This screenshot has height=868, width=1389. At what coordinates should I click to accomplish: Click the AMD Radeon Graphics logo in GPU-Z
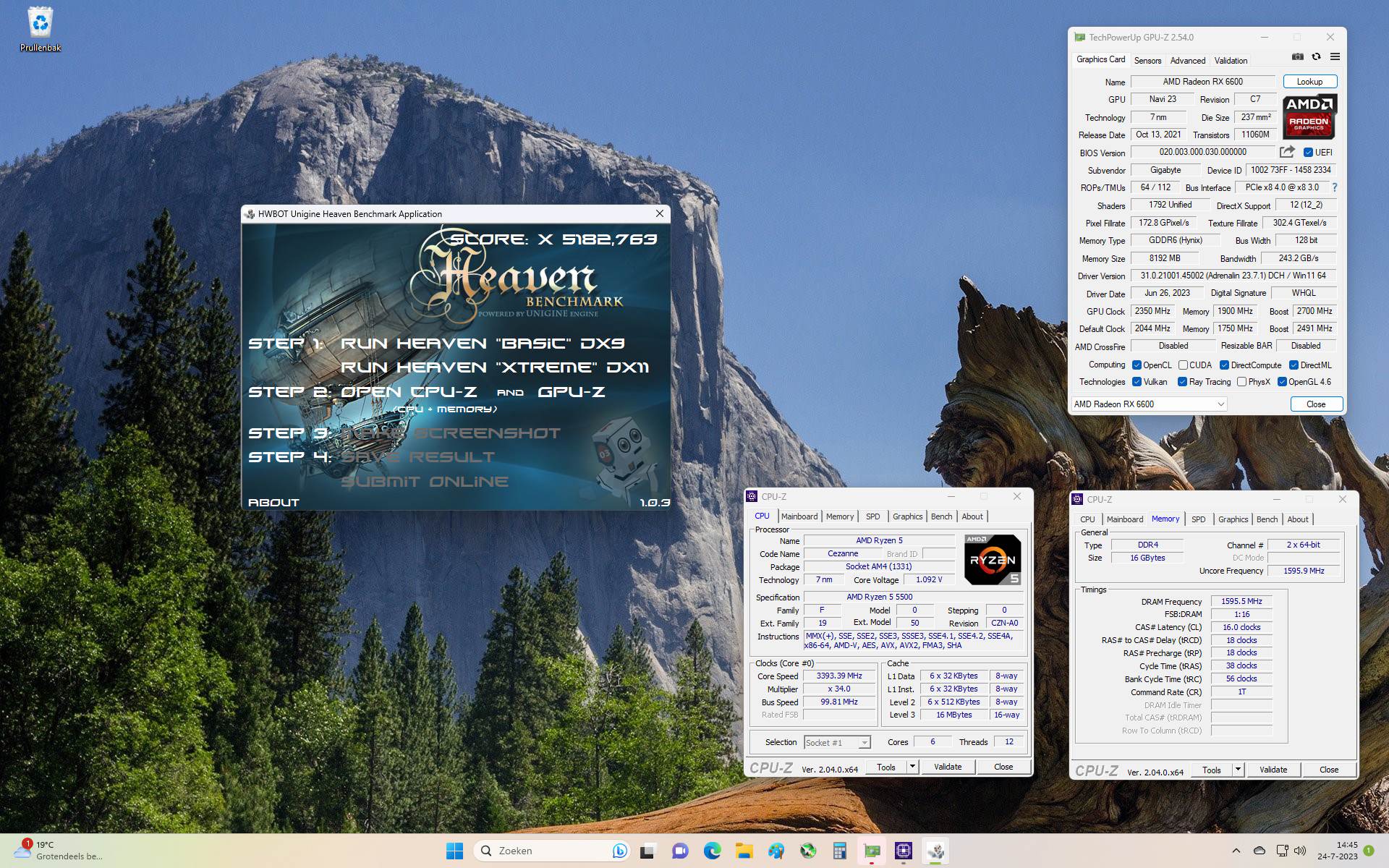(x=1309, y=116)
